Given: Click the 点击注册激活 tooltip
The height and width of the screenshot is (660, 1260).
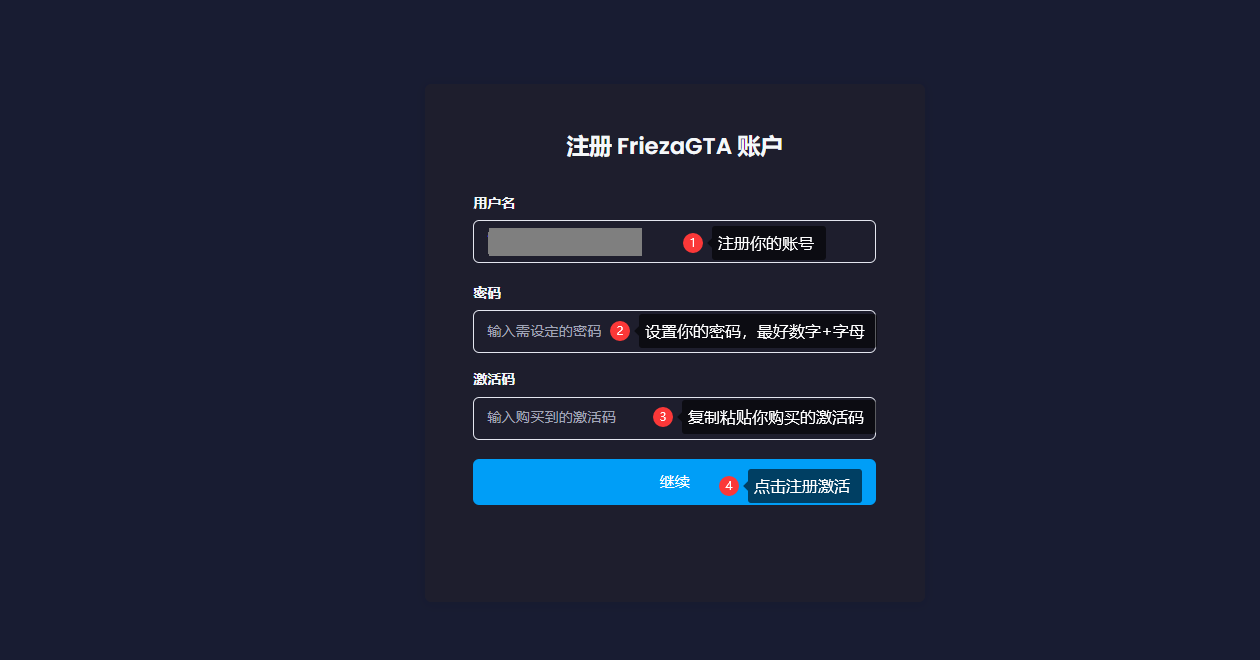Looking at the screenshot, I should [802, 486].
